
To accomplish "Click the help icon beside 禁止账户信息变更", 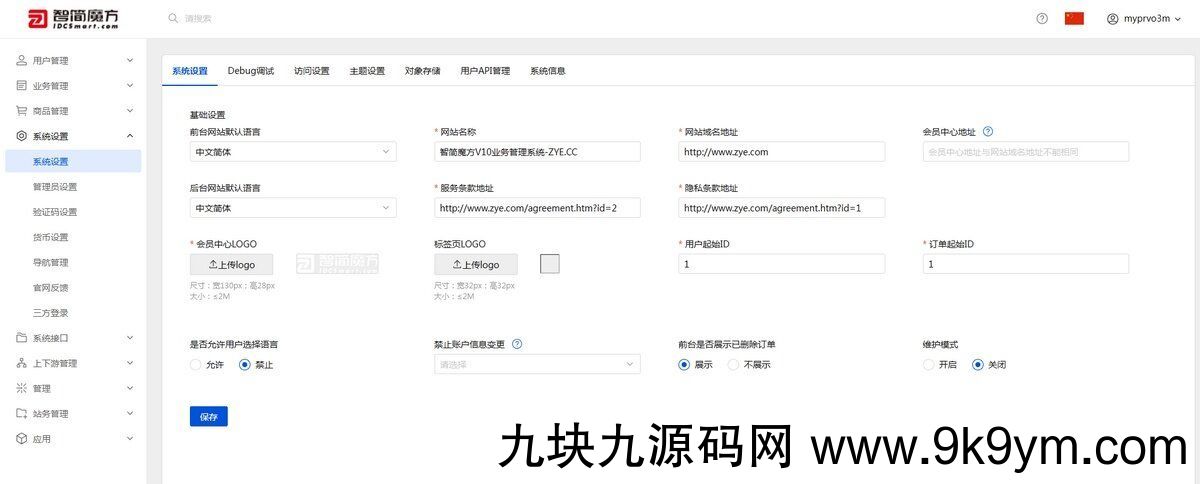I will 517,344.
